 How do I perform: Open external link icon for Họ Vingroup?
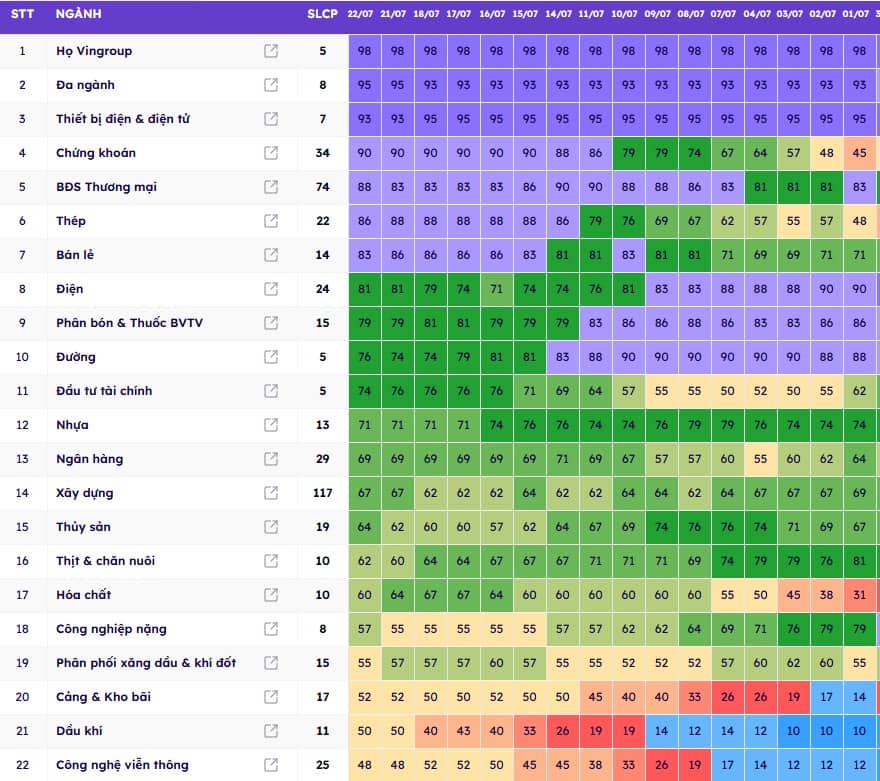click(271, 51)
